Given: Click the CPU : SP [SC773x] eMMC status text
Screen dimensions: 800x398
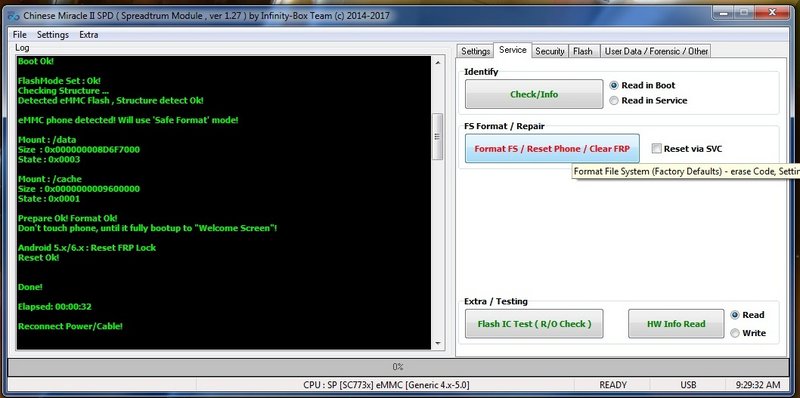Looking at the screenshot, I should click(386, 385).
